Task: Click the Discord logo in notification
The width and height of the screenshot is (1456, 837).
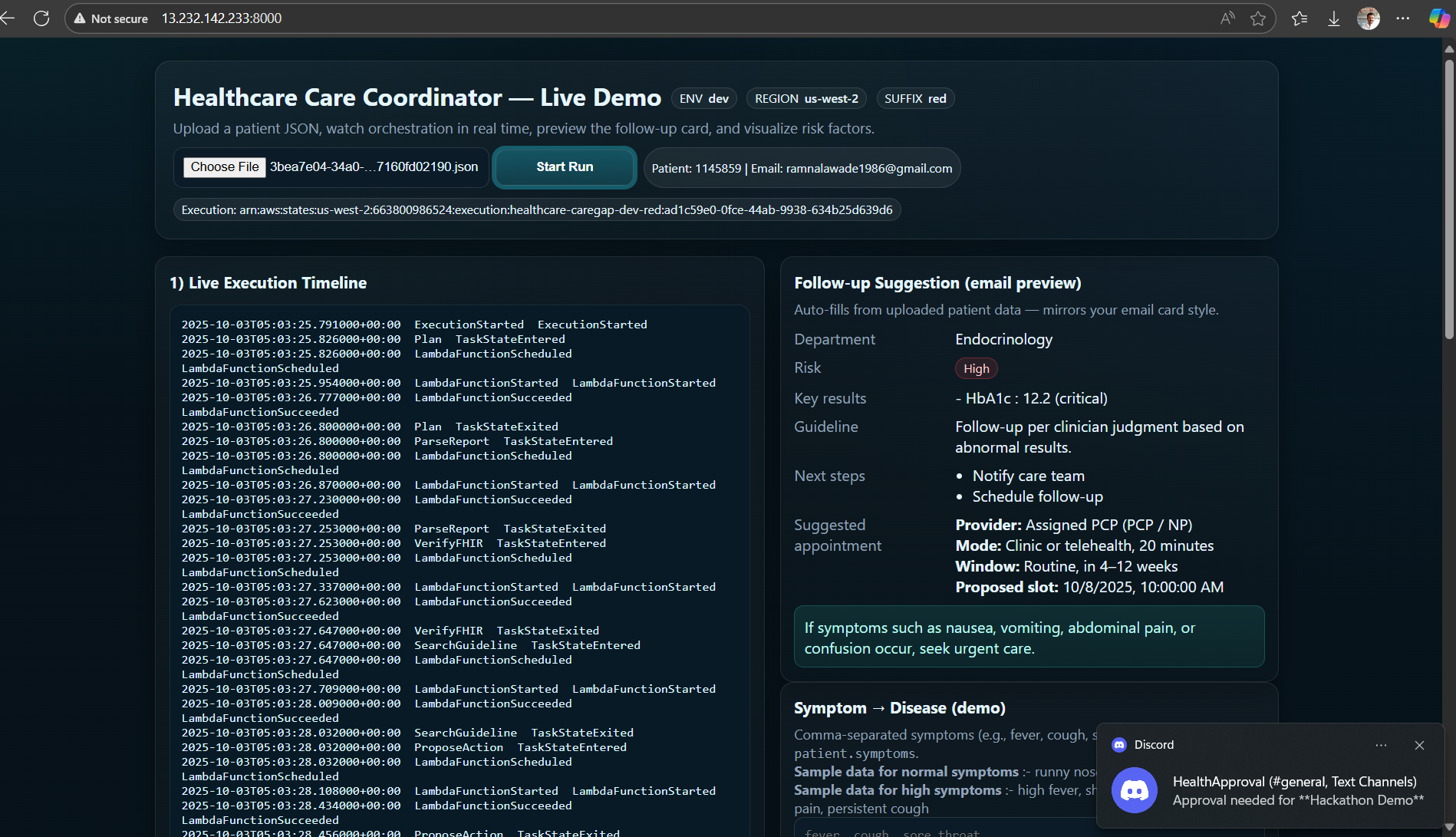Action: pos(1135,790)
